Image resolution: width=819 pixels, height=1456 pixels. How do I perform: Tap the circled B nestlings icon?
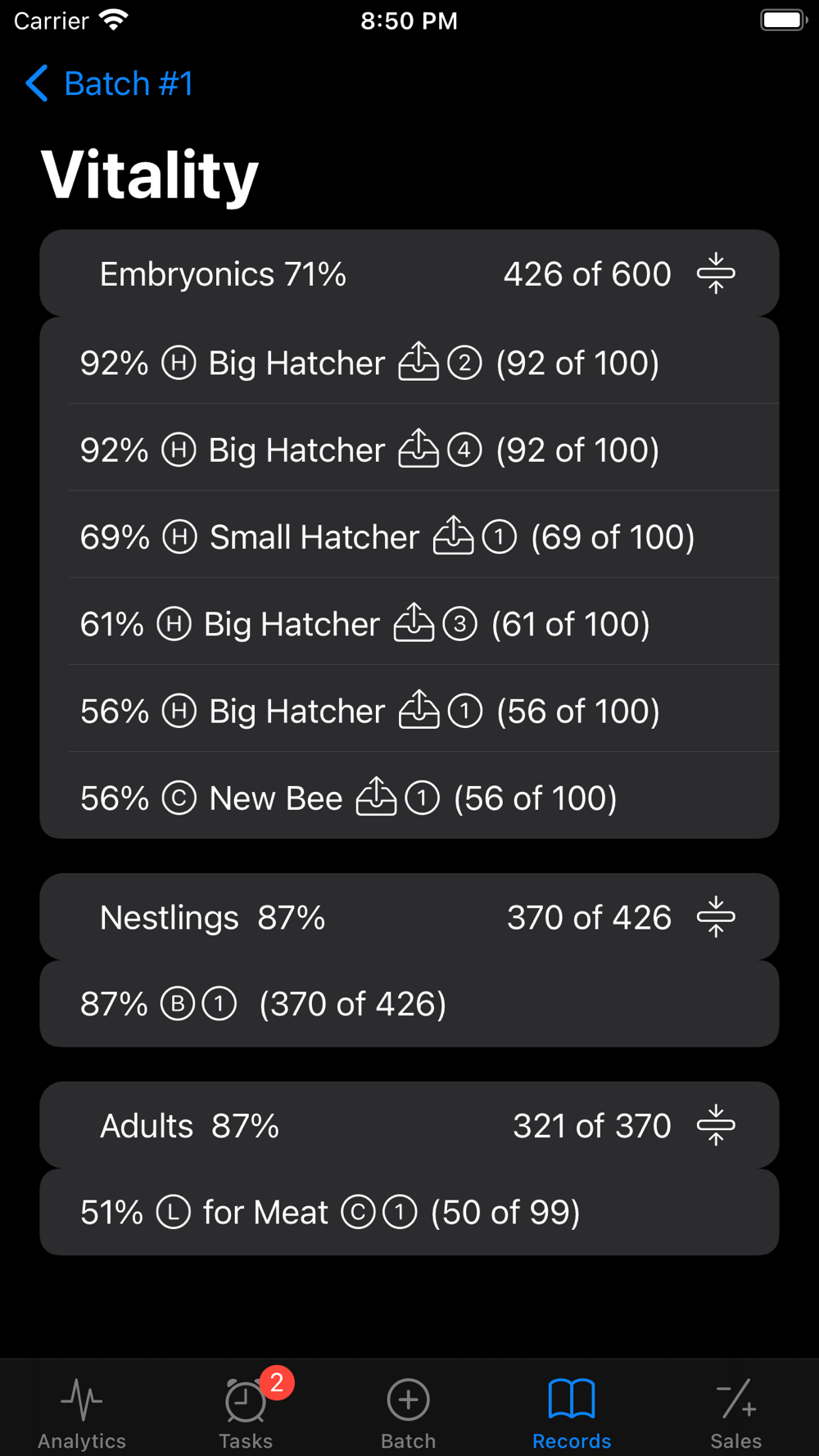point(177,1004)
